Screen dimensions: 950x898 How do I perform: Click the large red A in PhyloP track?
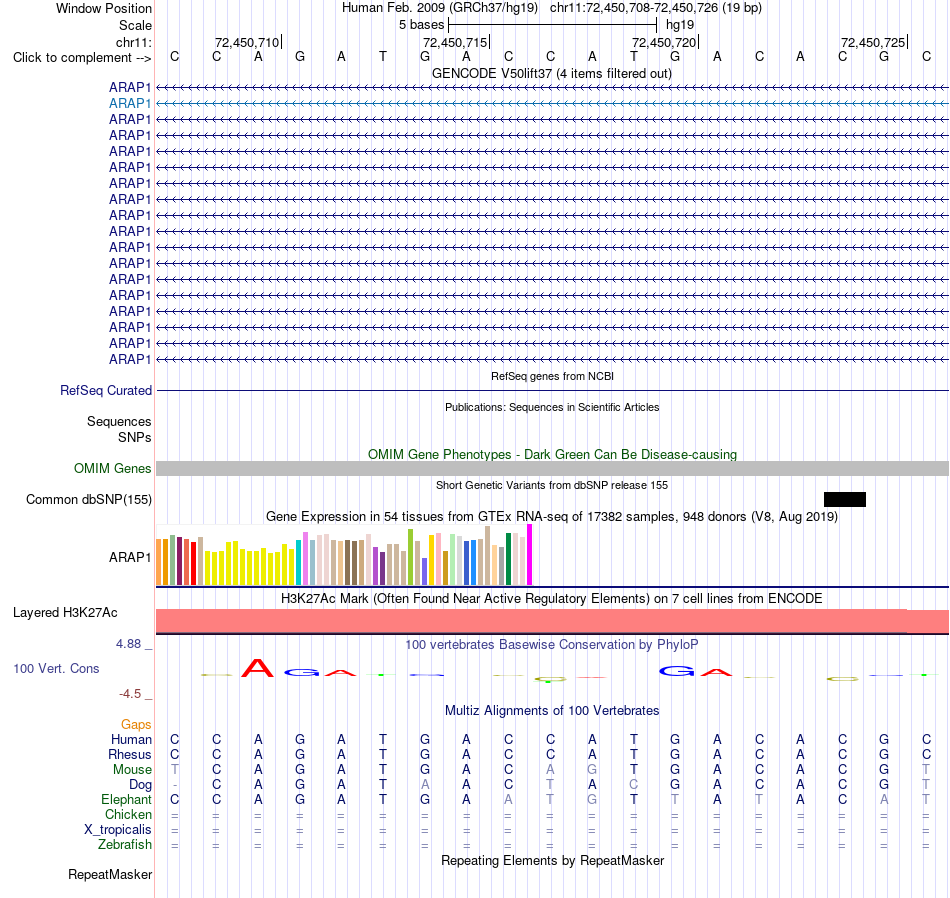click(x=257, y=668)
